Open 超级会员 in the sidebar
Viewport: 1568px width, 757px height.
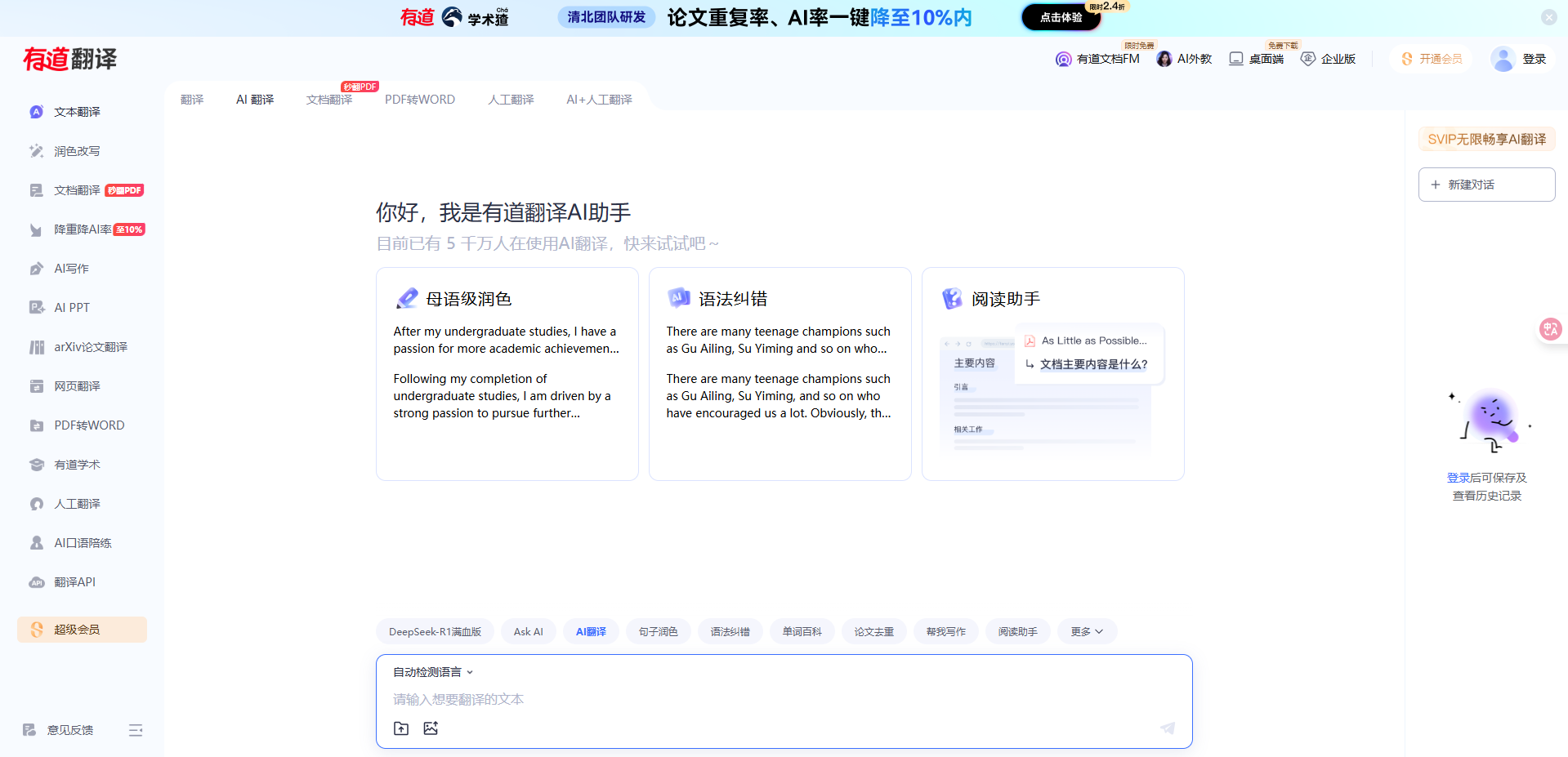[82, 630]
